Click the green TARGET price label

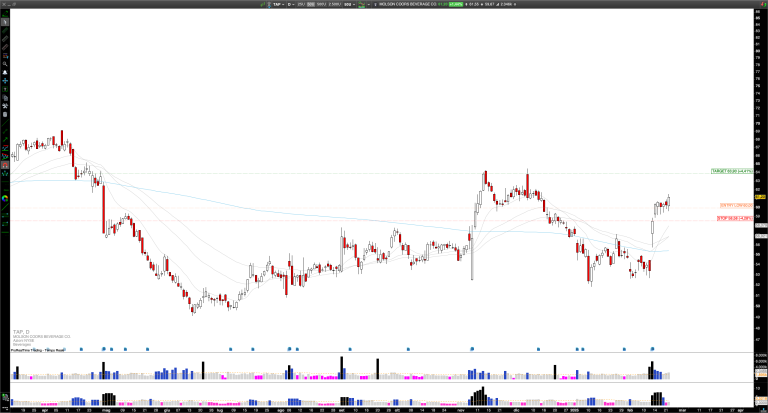[x=731, y=171]
